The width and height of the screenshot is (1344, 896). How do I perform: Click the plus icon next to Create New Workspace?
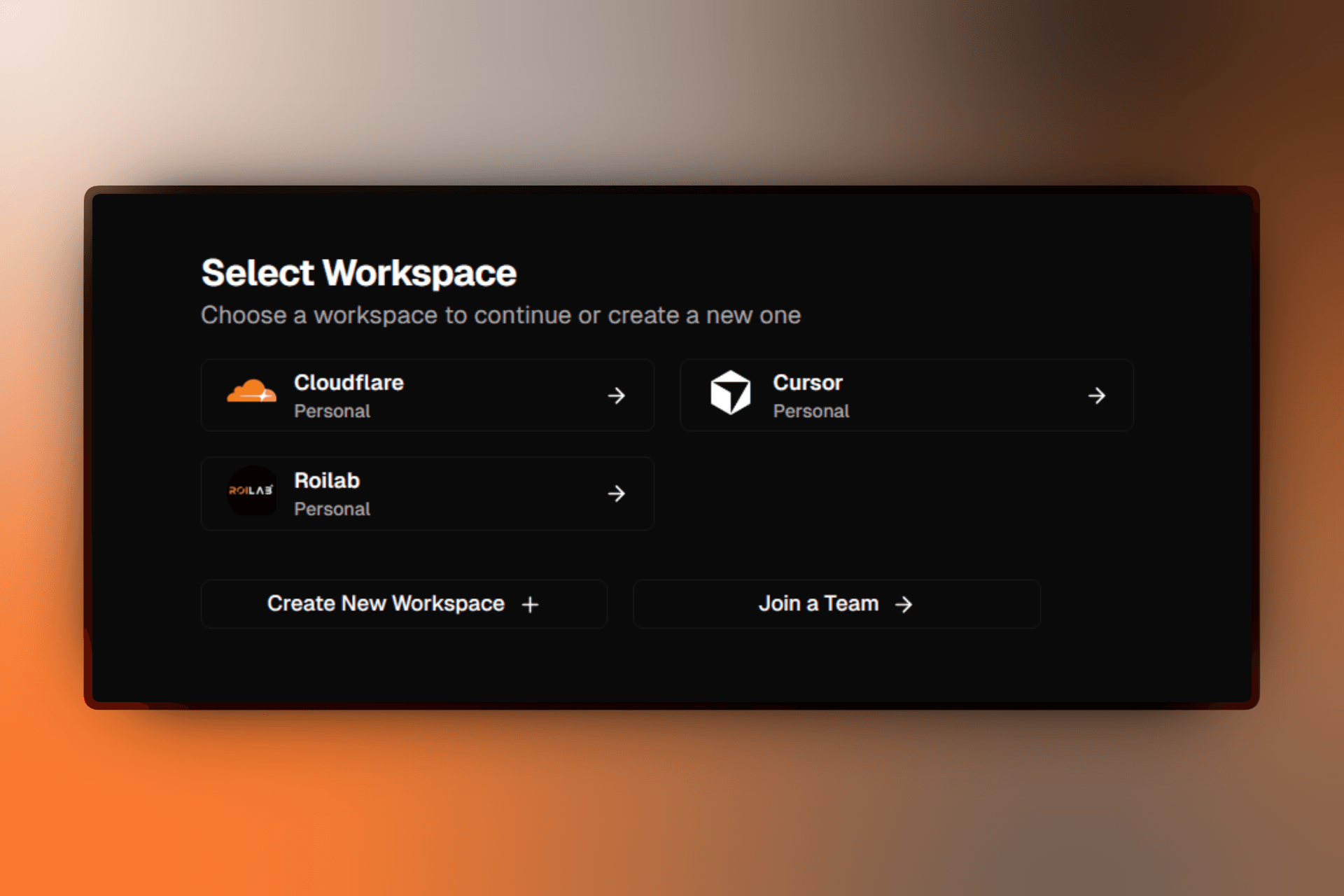[530, 603]
